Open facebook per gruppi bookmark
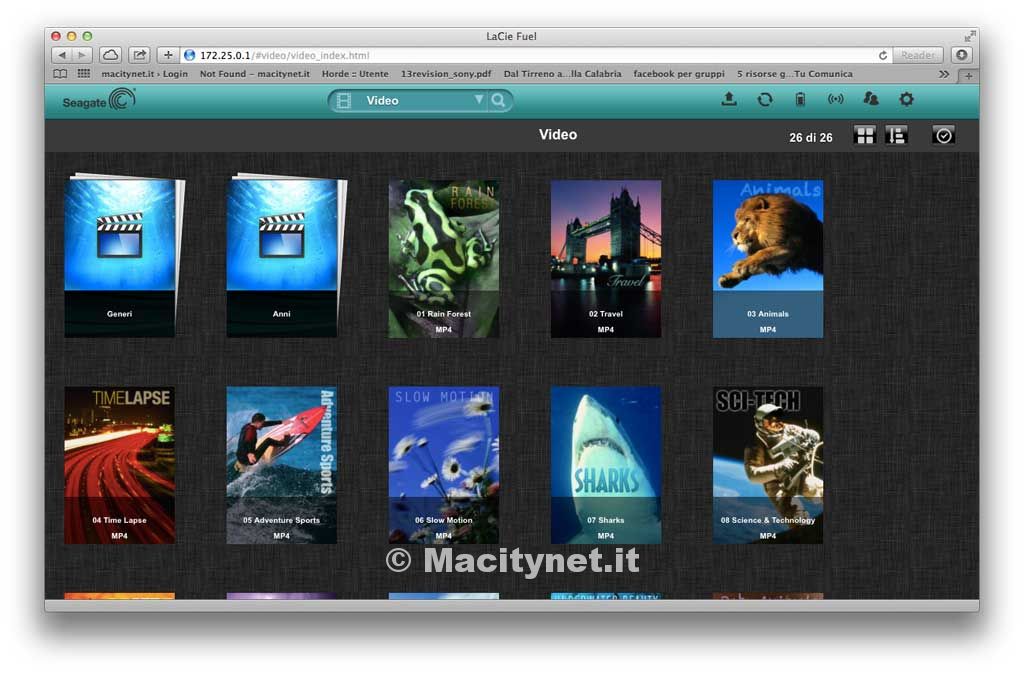Image resolution: width=1024 pixels, height=674 pixels. 679,74
